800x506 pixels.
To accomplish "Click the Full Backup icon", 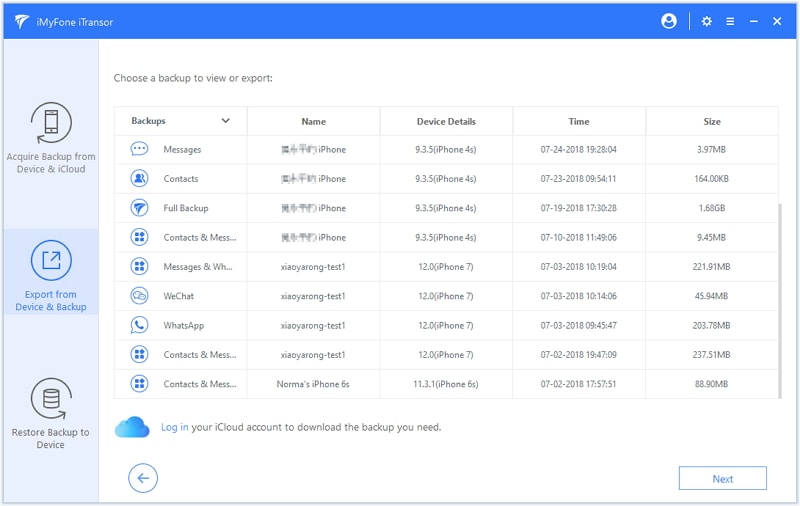I will [x=139, y=208].
